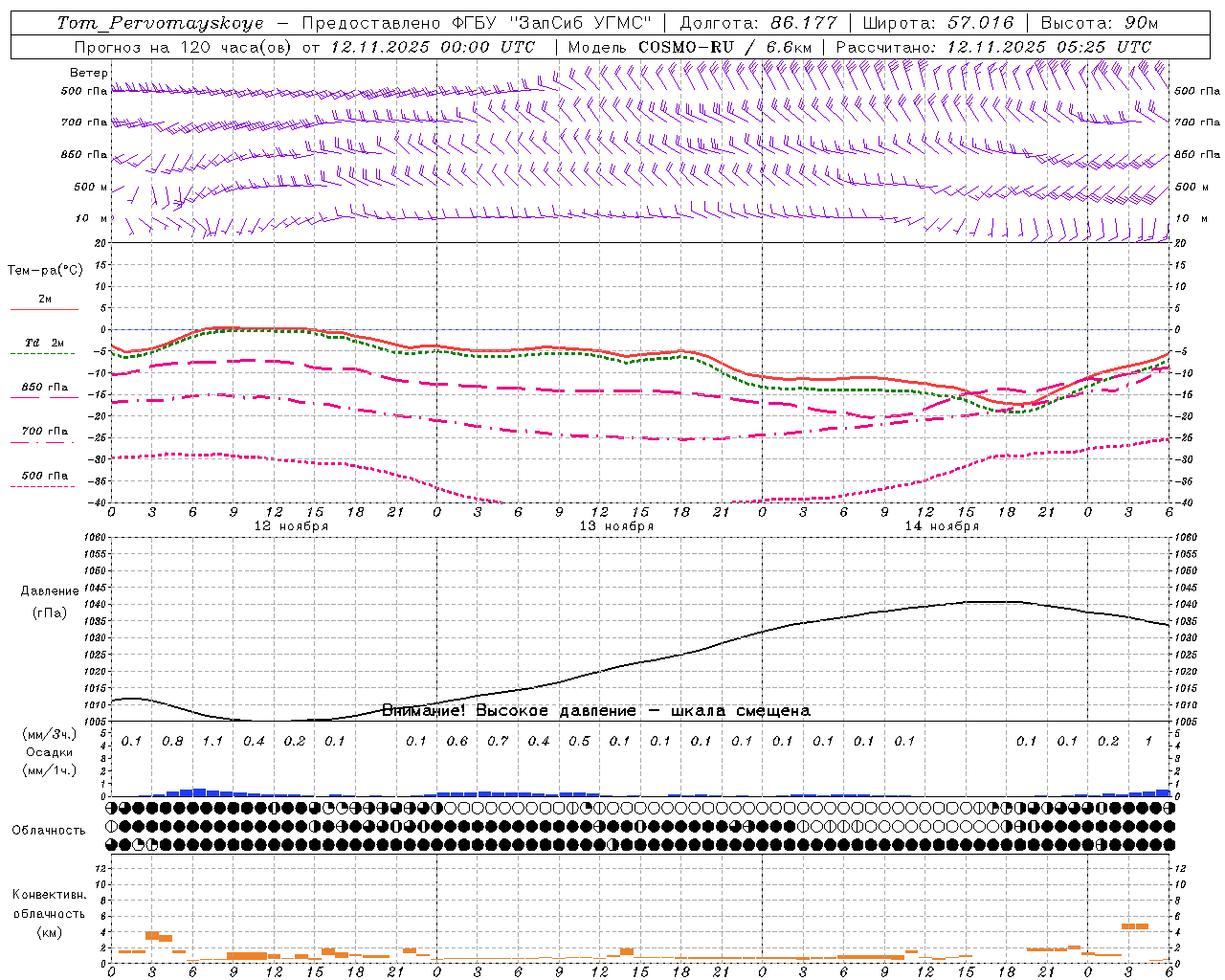Click the 12 ноября date label

click(291, 526)
